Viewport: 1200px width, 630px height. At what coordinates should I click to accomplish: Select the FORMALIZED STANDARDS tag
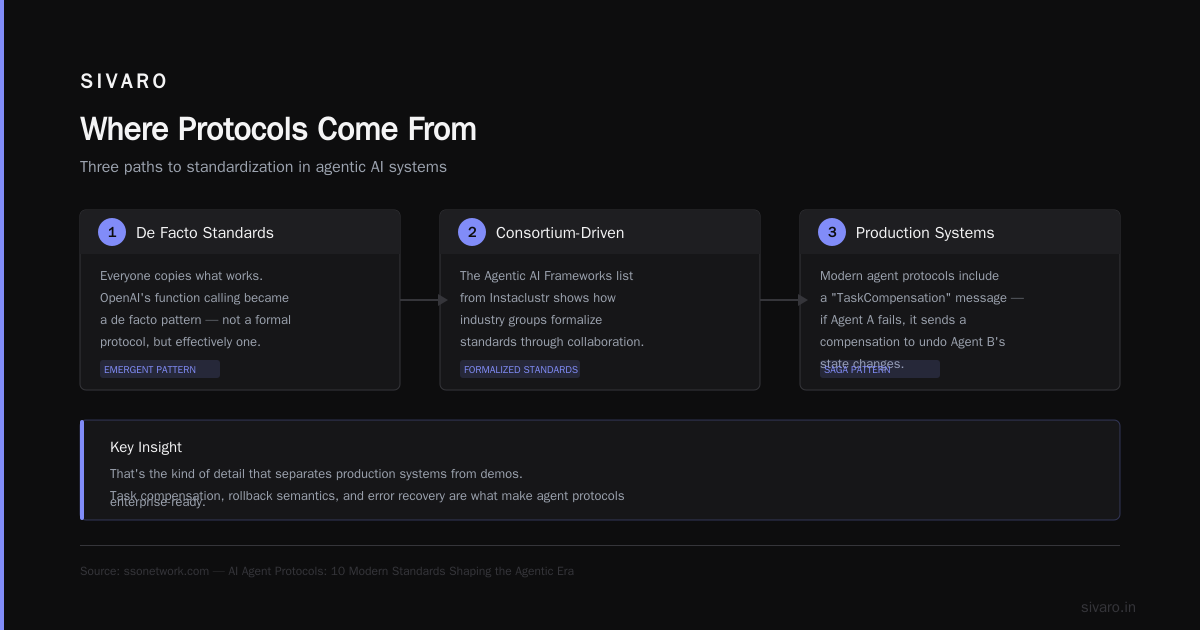[x=520, y=369]
